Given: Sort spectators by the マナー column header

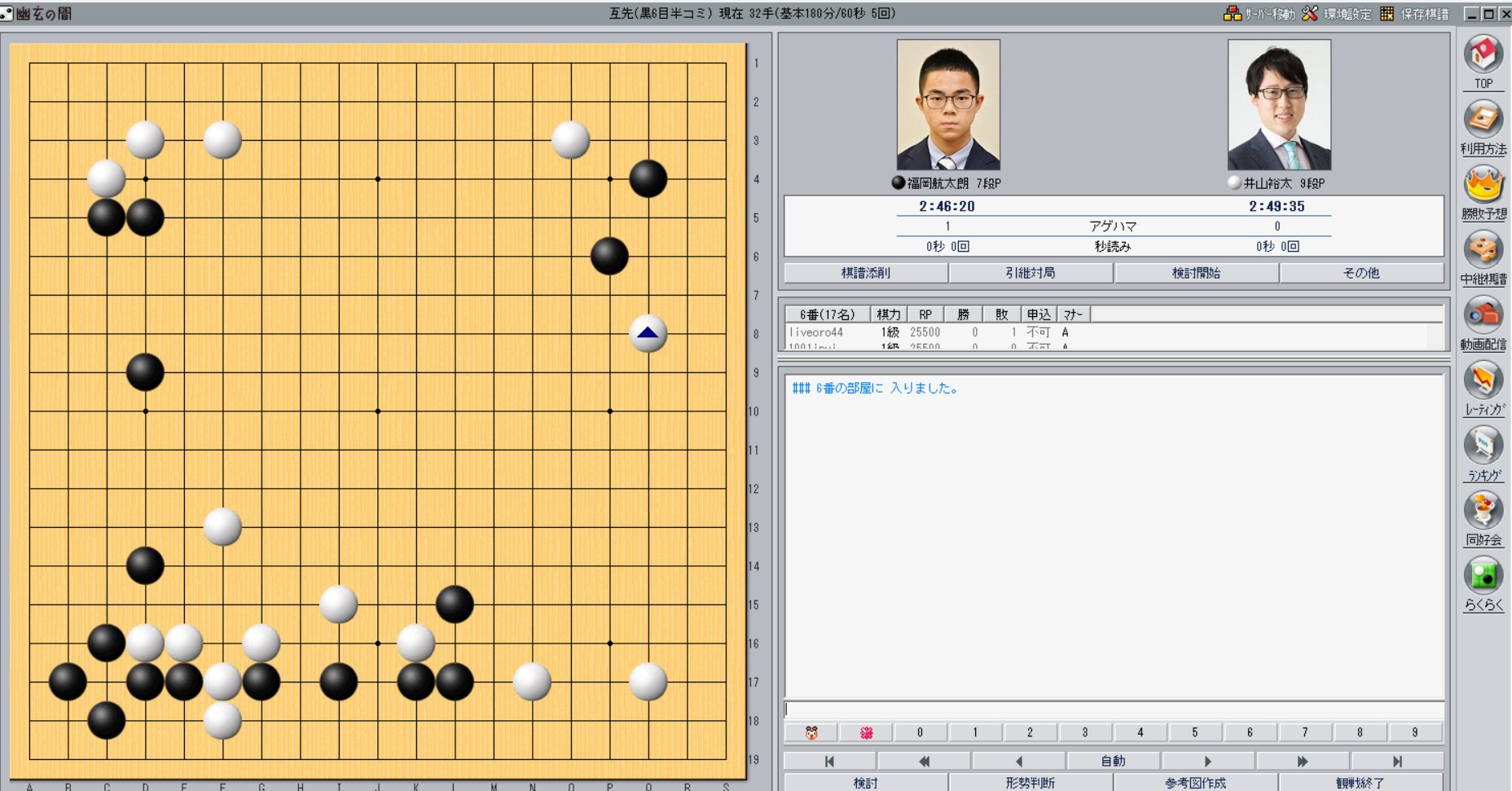Looking at the screenshot, I should (x=1074, y=314).
